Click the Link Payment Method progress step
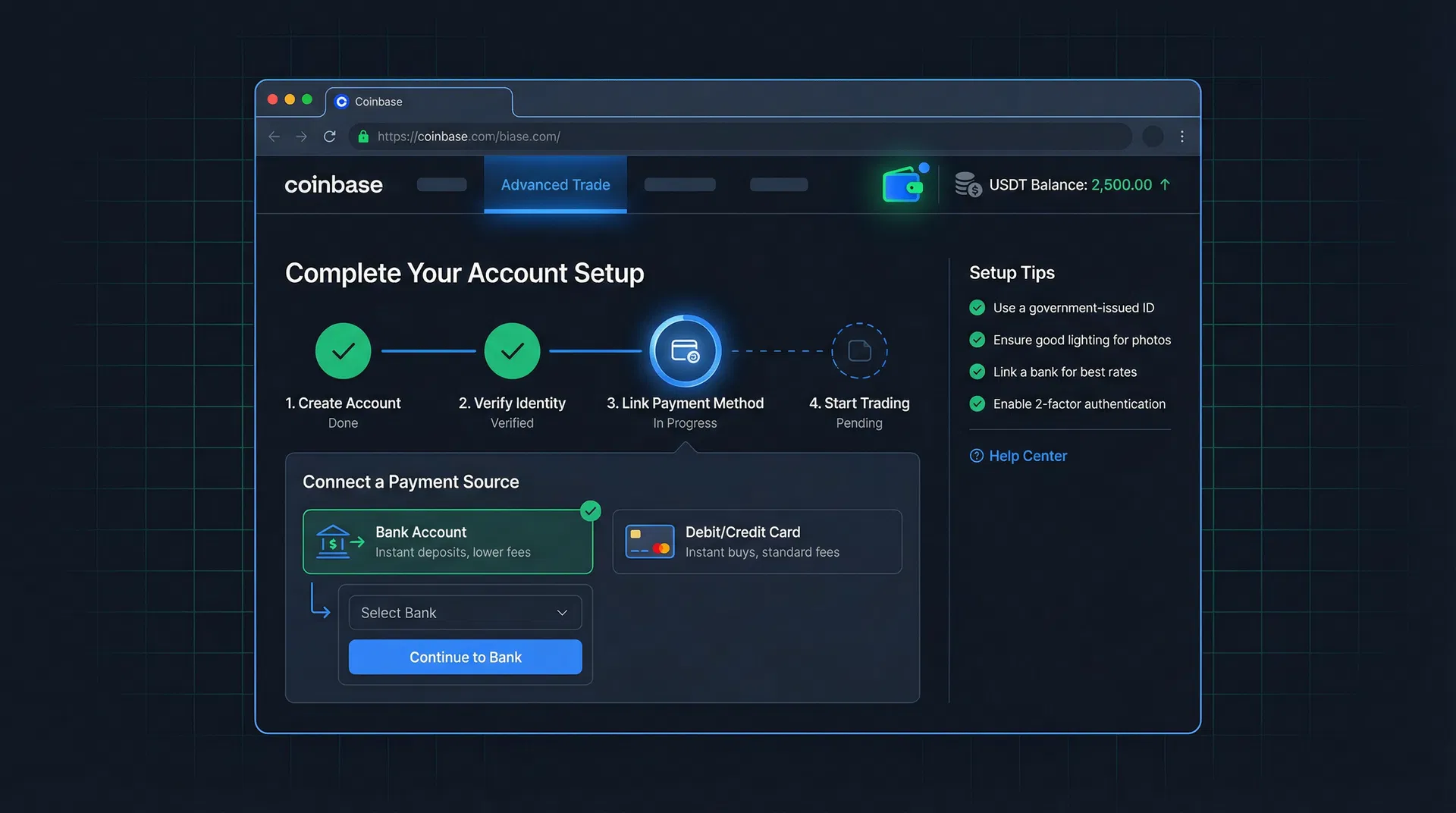The image size is (1456, 813). [x=685, y=403]
